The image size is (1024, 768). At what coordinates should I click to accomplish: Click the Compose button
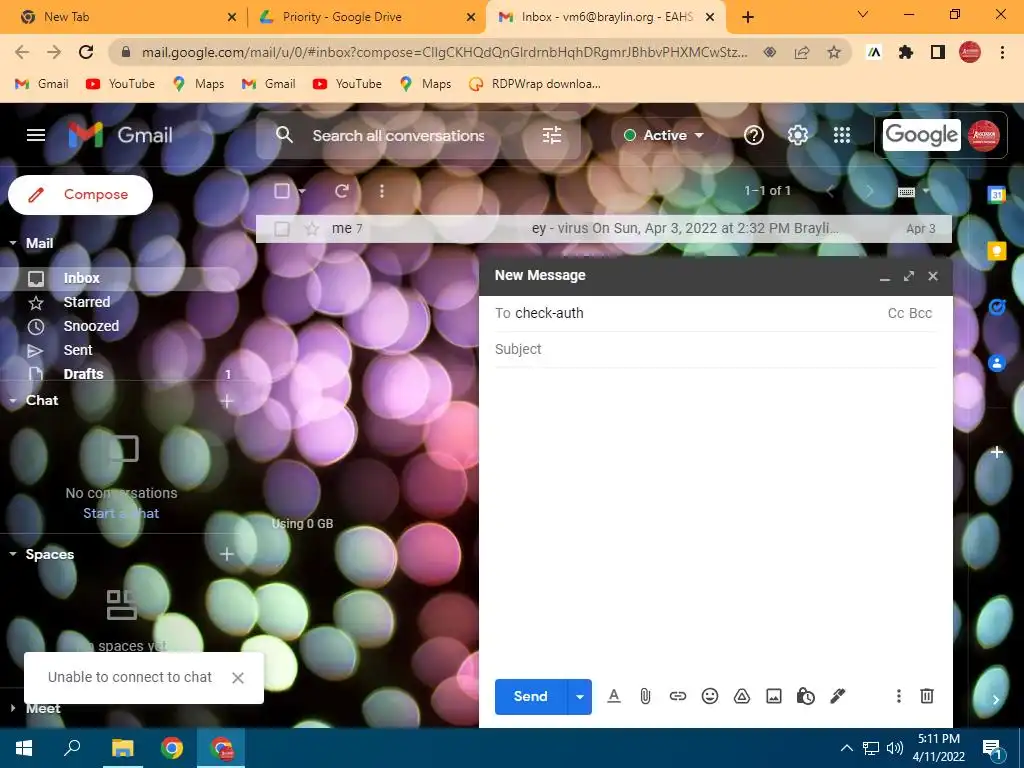(80, 195)
